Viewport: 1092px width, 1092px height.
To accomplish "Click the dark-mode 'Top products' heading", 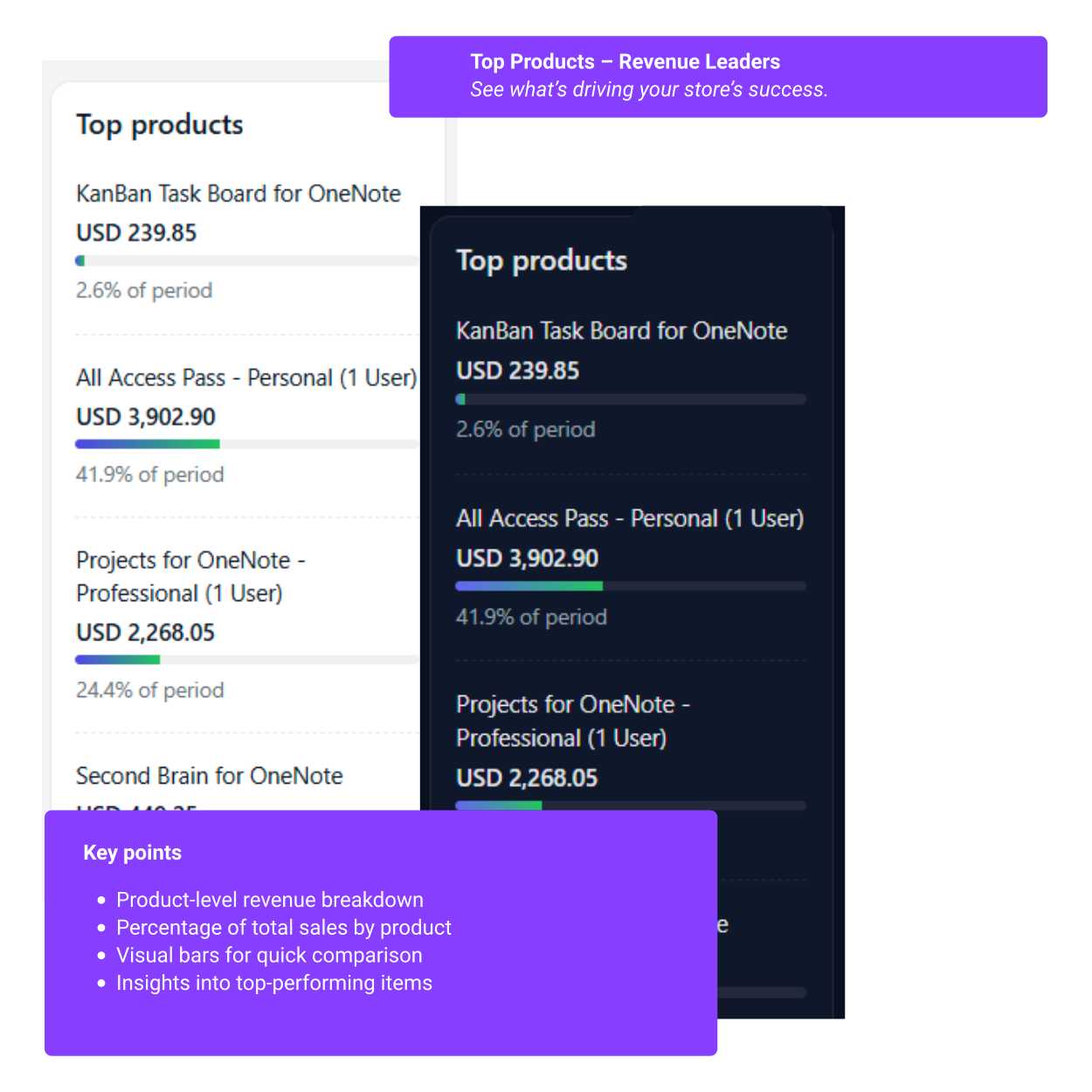I will pyautogui.click(x=542, y=261).
